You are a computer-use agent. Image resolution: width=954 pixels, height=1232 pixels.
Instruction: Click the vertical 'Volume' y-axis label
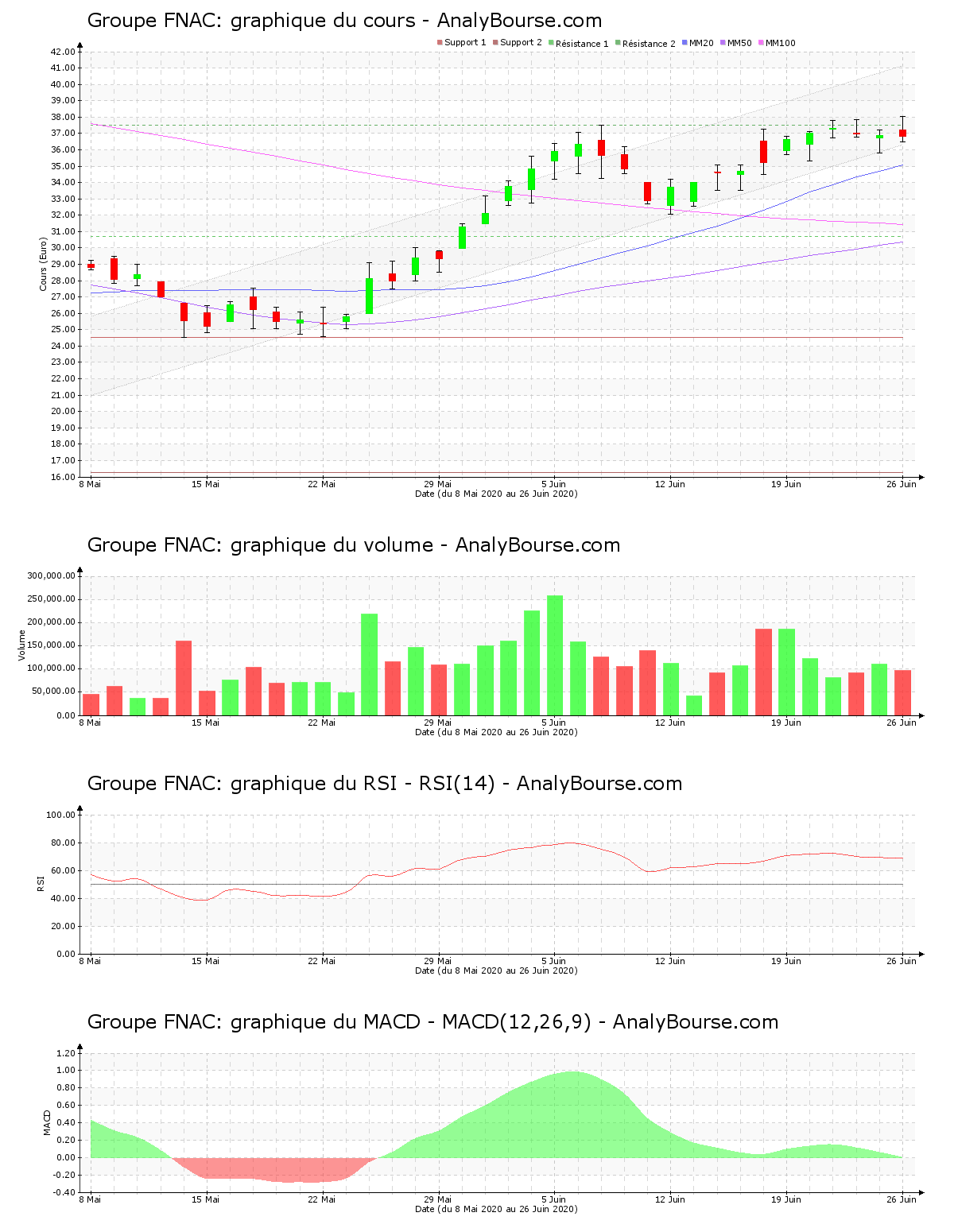[x=21, y=645]
